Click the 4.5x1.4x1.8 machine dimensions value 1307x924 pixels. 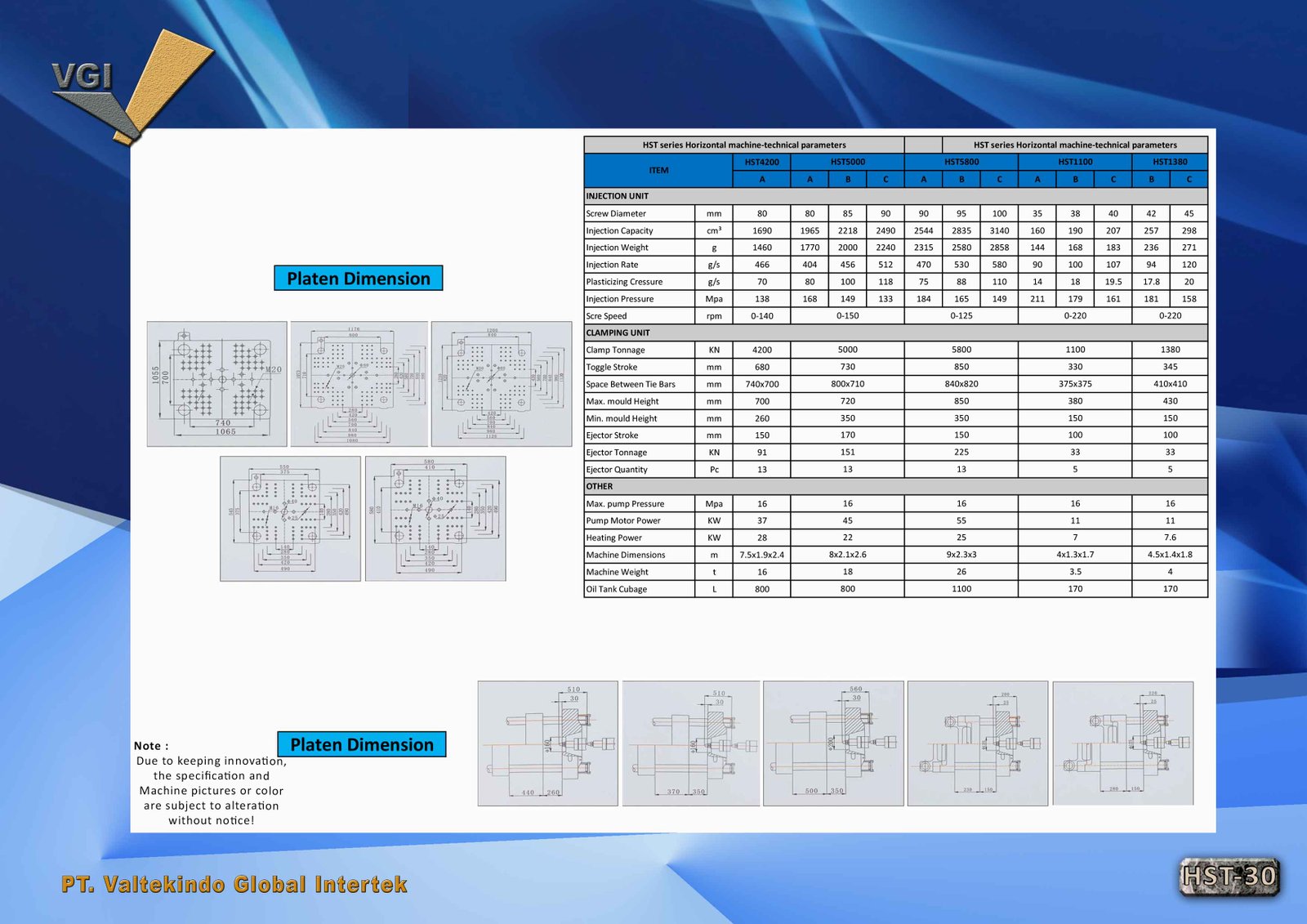tap(1170, 555)
